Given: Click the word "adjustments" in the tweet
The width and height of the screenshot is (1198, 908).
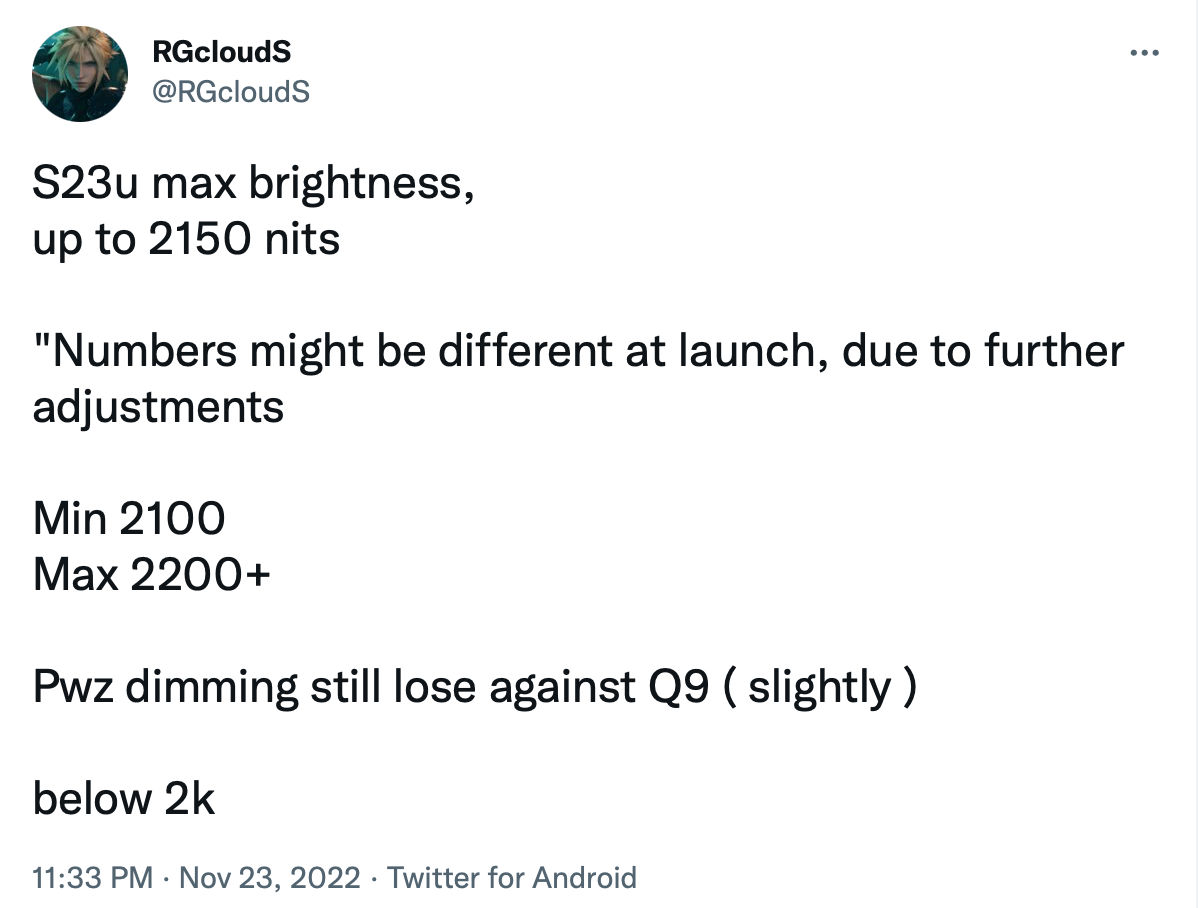Looking at the screenshot, I should tap(158, 407).
